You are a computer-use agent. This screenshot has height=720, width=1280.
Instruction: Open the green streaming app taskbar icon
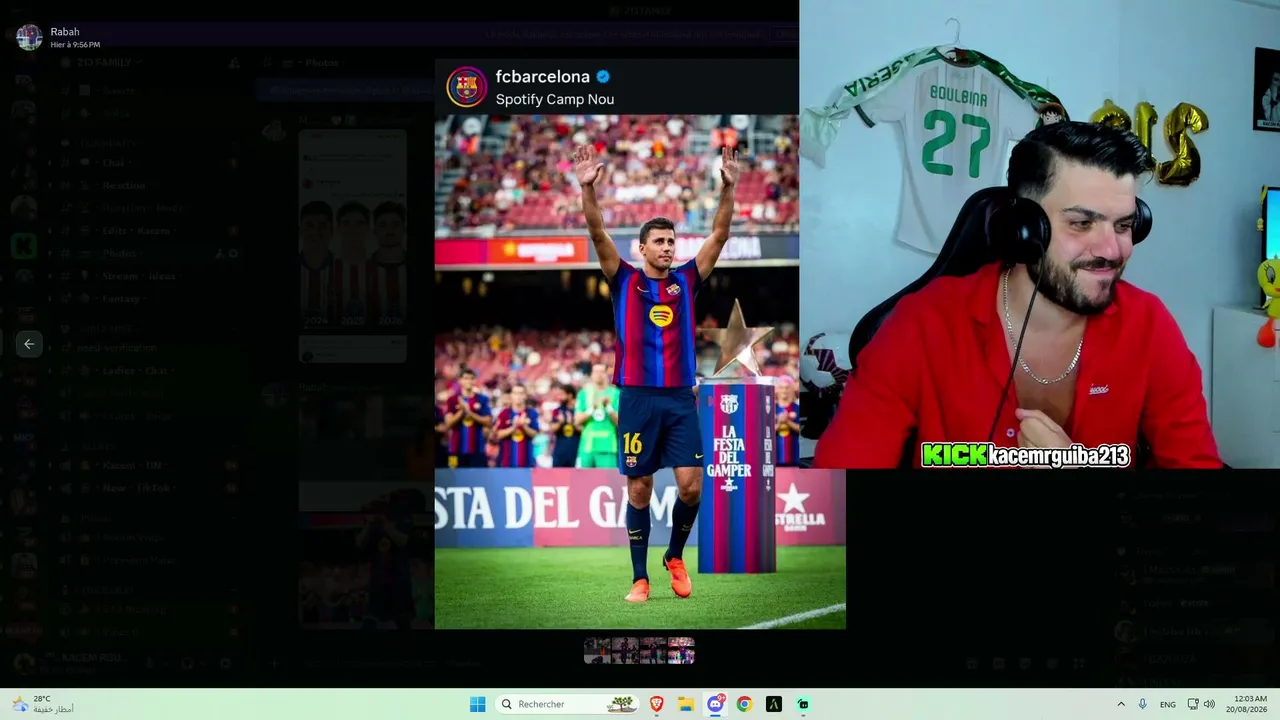pyautogui.click(x=803, y=704)
